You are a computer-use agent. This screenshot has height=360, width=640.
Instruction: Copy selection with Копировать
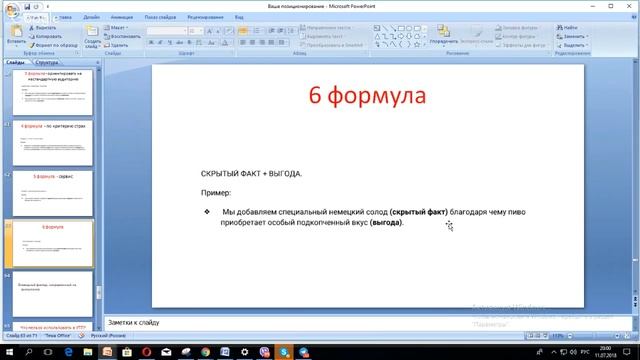[45, 36]
